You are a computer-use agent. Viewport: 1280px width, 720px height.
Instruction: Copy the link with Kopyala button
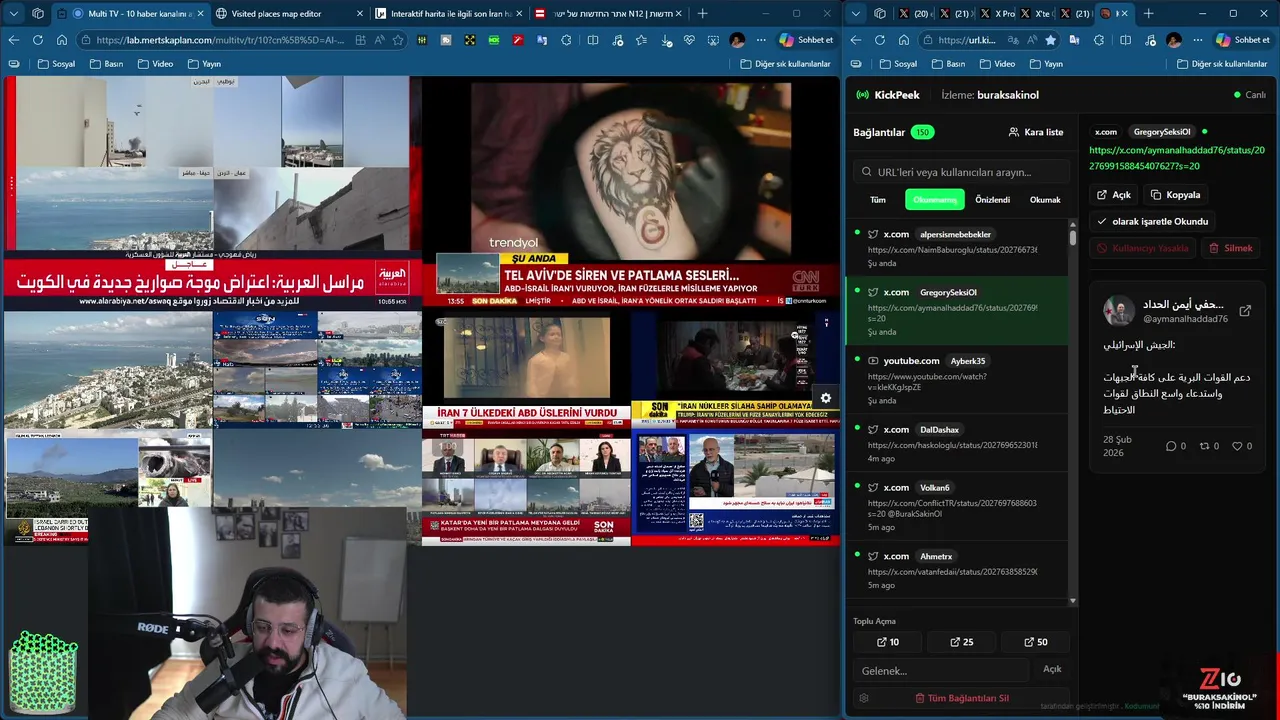[1175, 195]
